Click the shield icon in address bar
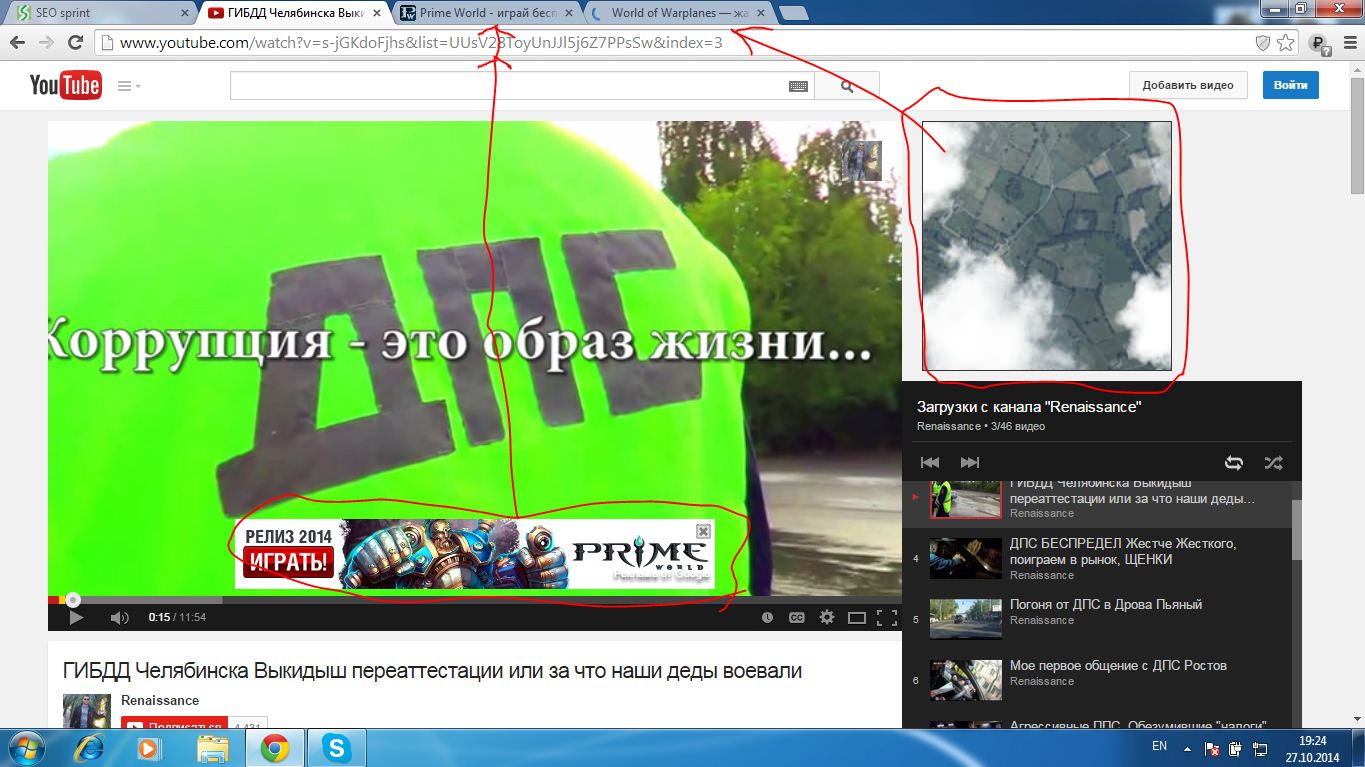 tap(1263, 43)
